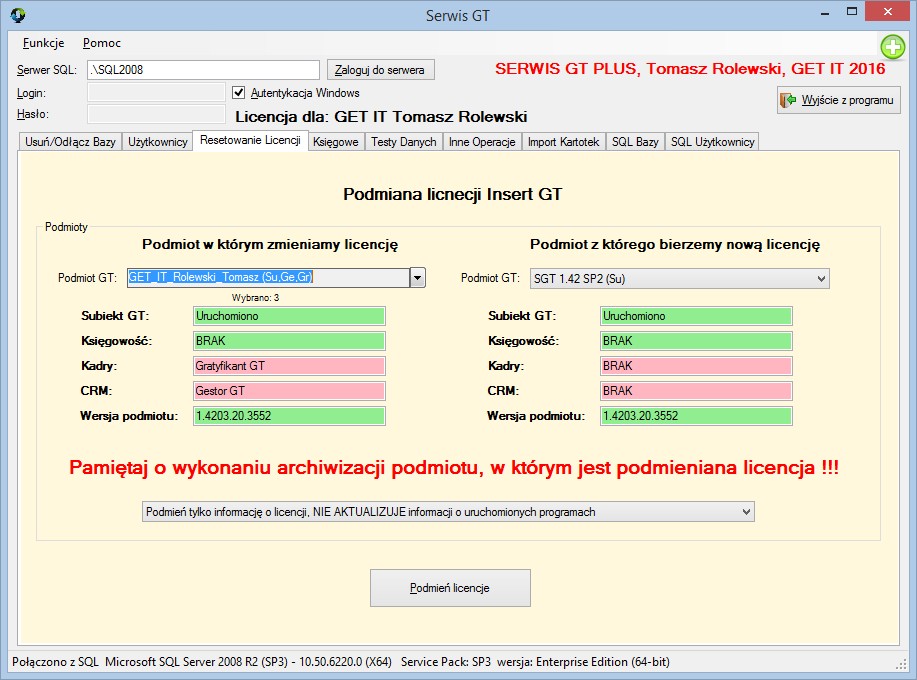This screenshot has width=917, height=680.
Task: Click the Hasło input field
Action: pos(156,114)
